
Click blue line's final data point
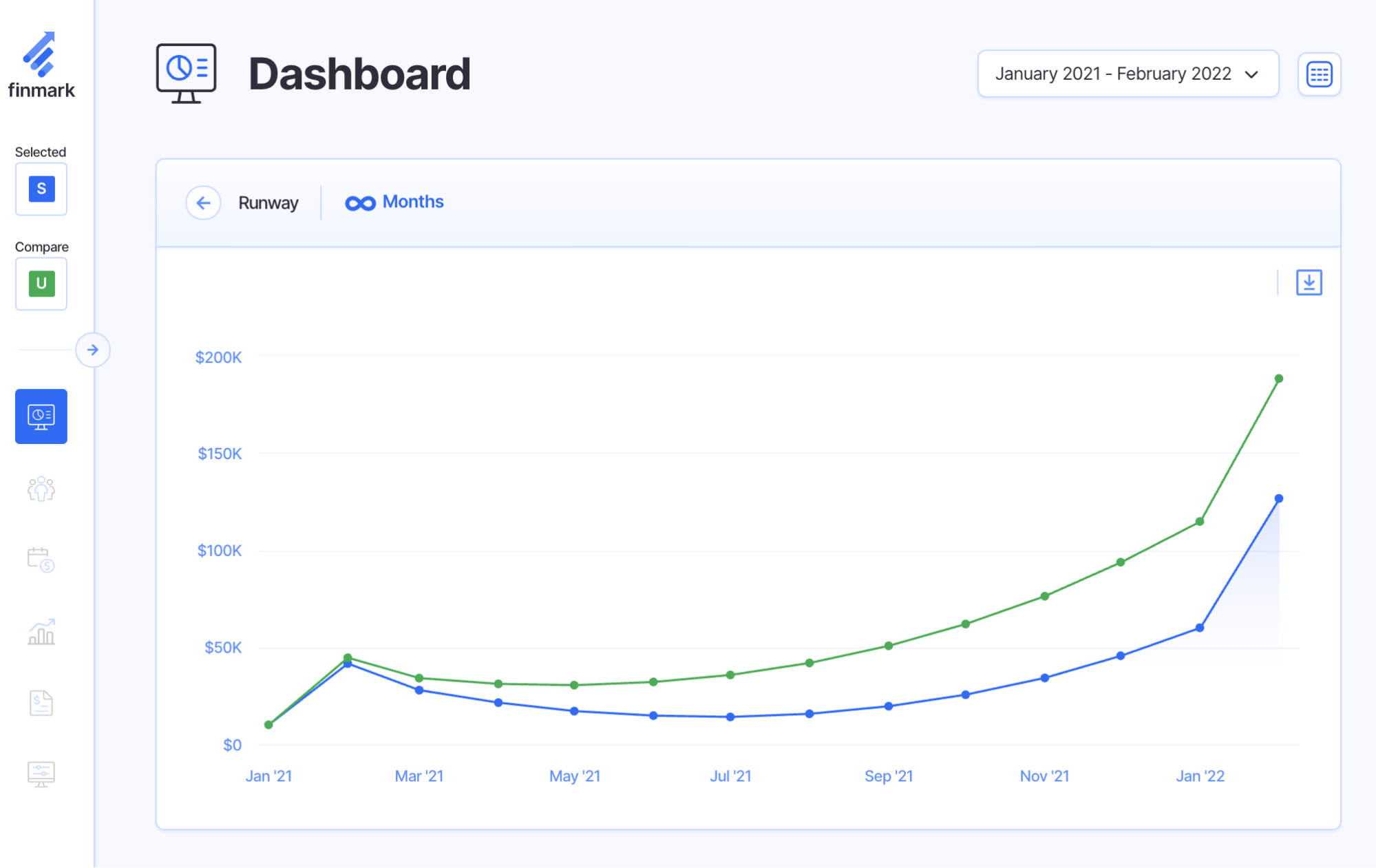click(x=1278, y=498)
